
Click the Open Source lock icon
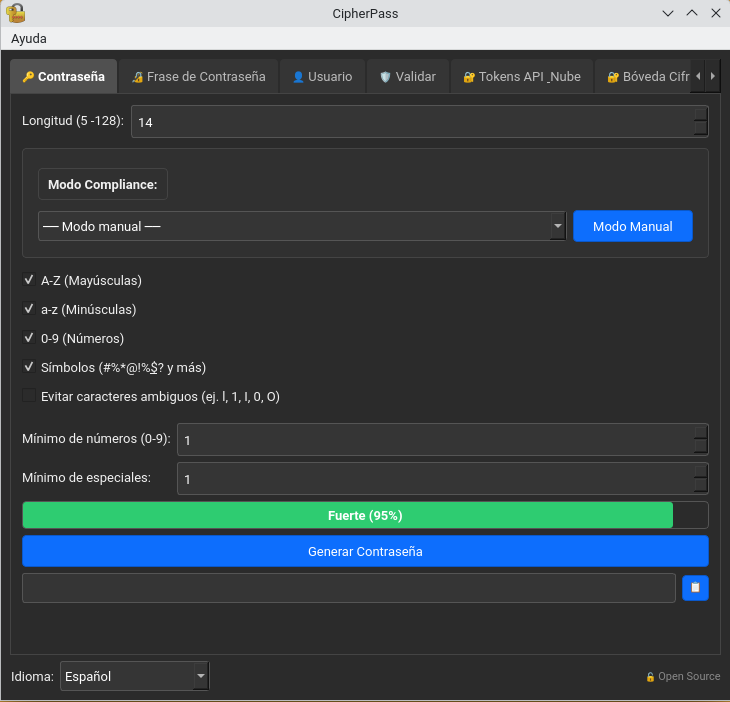[650, 677]
